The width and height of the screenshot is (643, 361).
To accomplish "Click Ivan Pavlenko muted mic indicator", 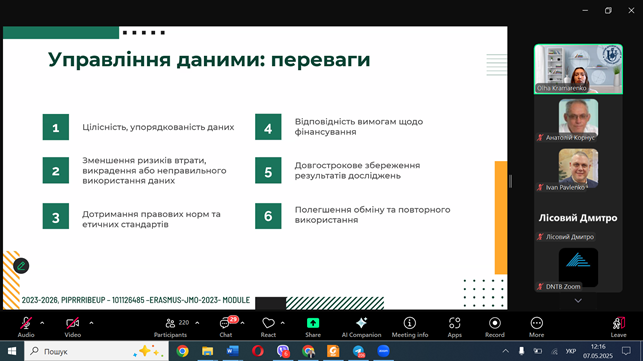I will [x=540, y=187].
